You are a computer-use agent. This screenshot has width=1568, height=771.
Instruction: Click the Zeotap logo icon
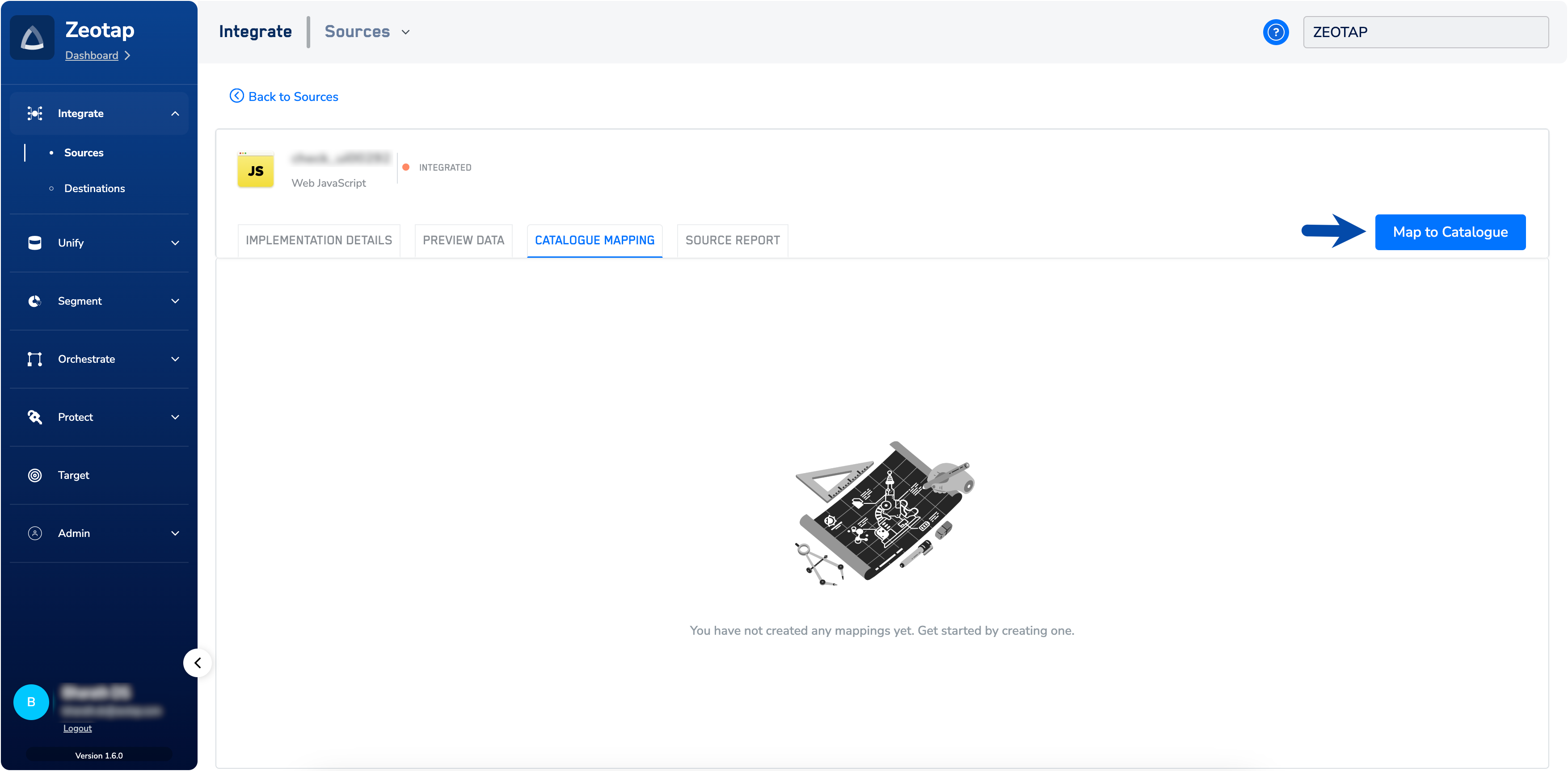32,38
